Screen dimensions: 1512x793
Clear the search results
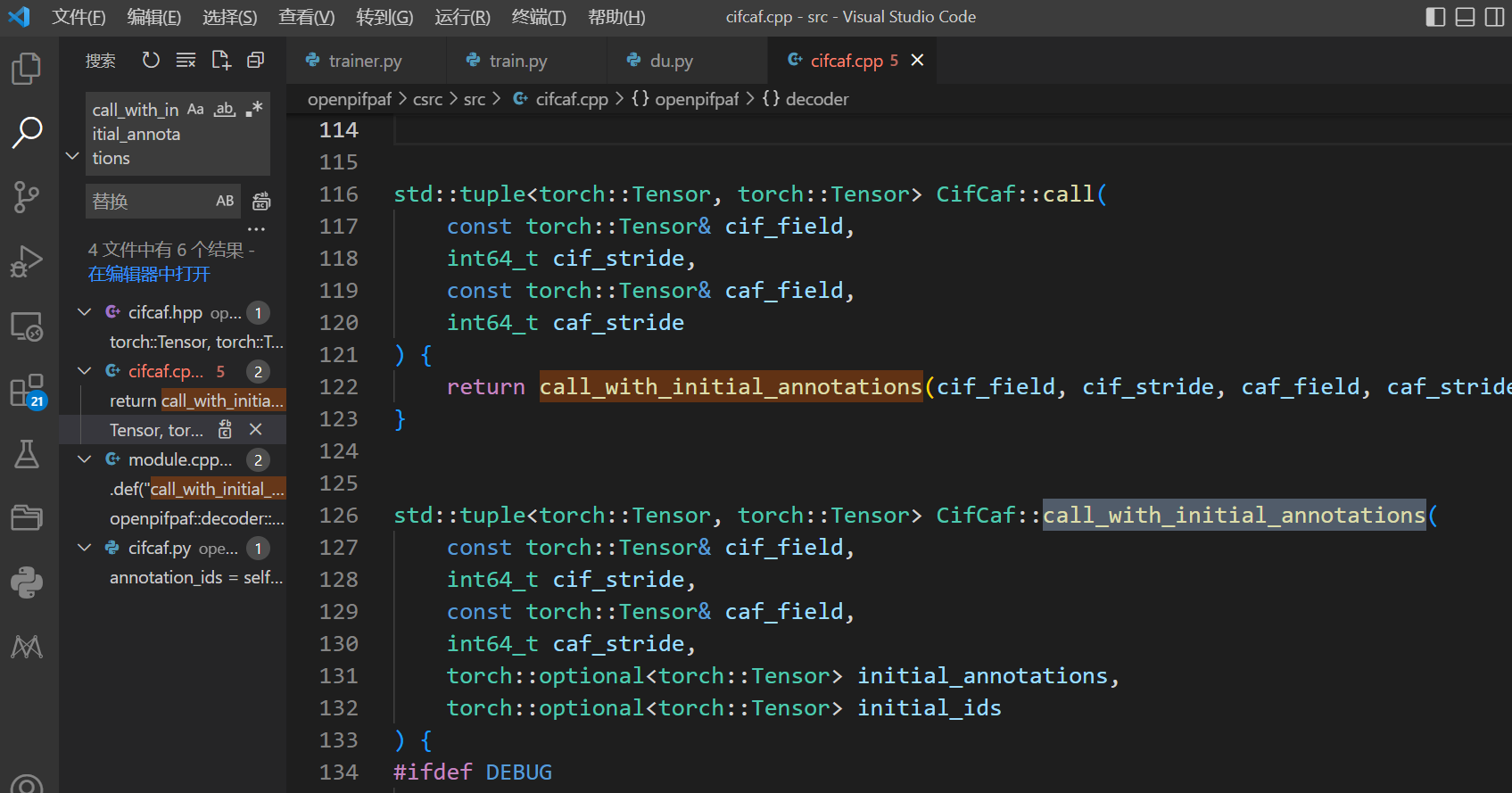pyautogui.click(x=186, y=60)
